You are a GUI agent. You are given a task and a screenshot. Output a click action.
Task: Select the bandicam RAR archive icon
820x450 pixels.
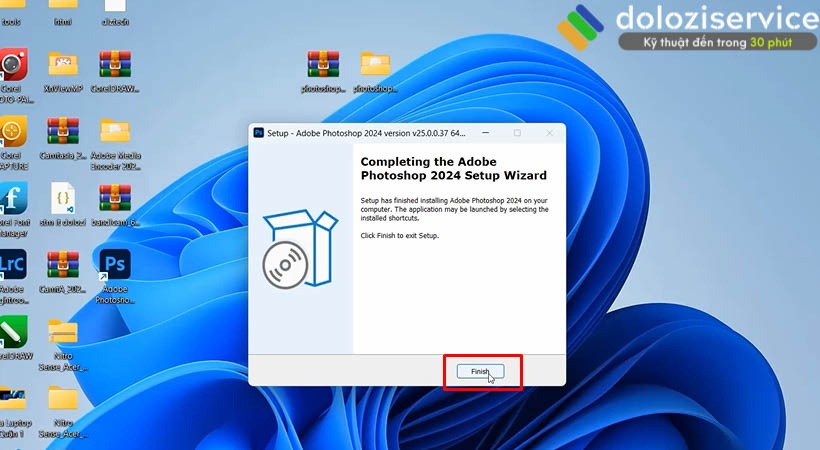tap(115, 198)
